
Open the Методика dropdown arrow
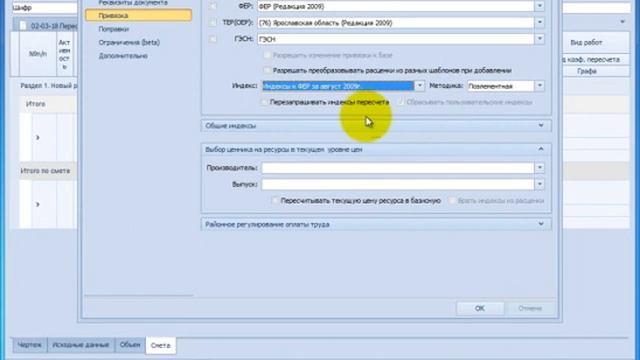(540, 86)
